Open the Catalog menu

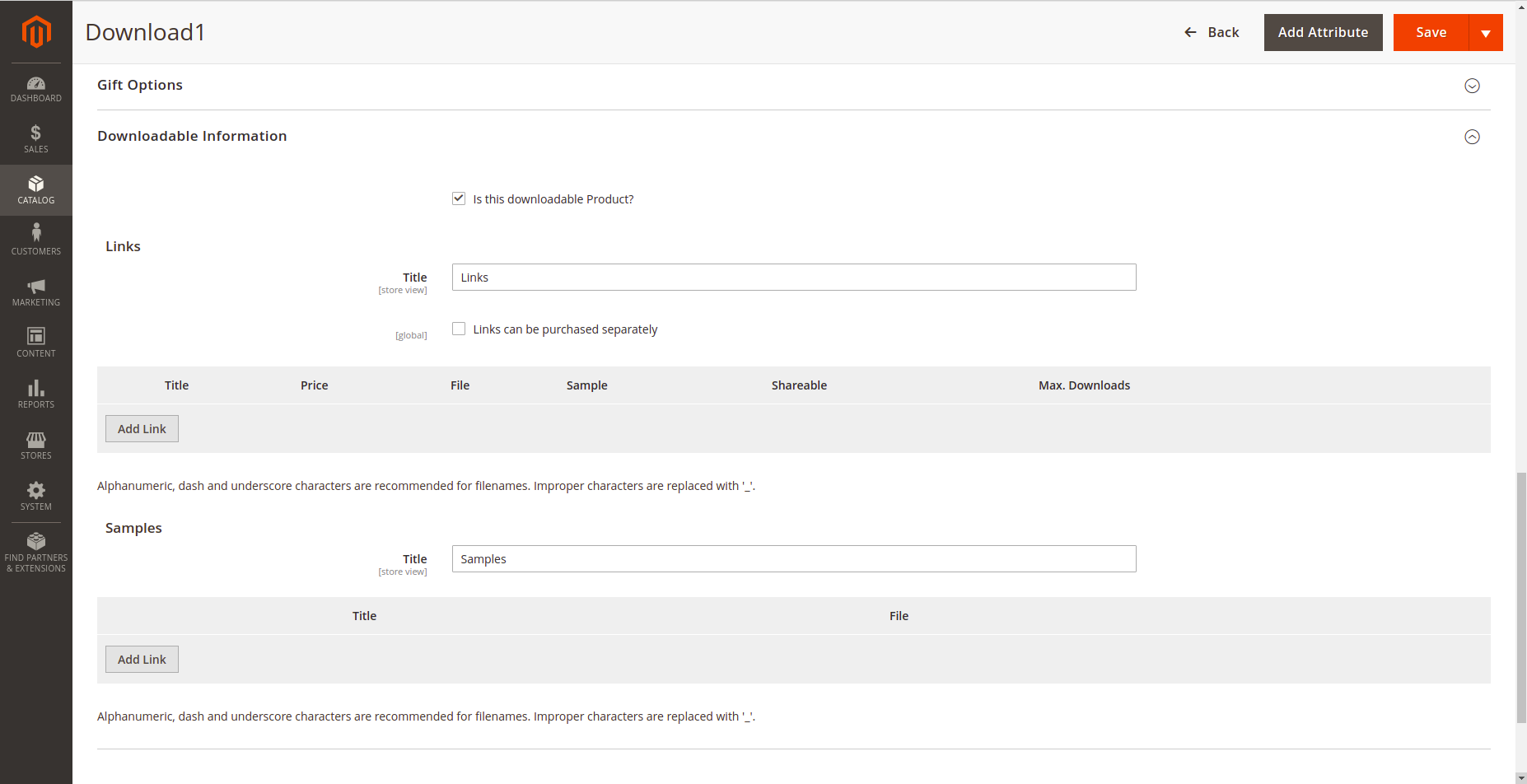pyautogui.click(x=36, y=190)
